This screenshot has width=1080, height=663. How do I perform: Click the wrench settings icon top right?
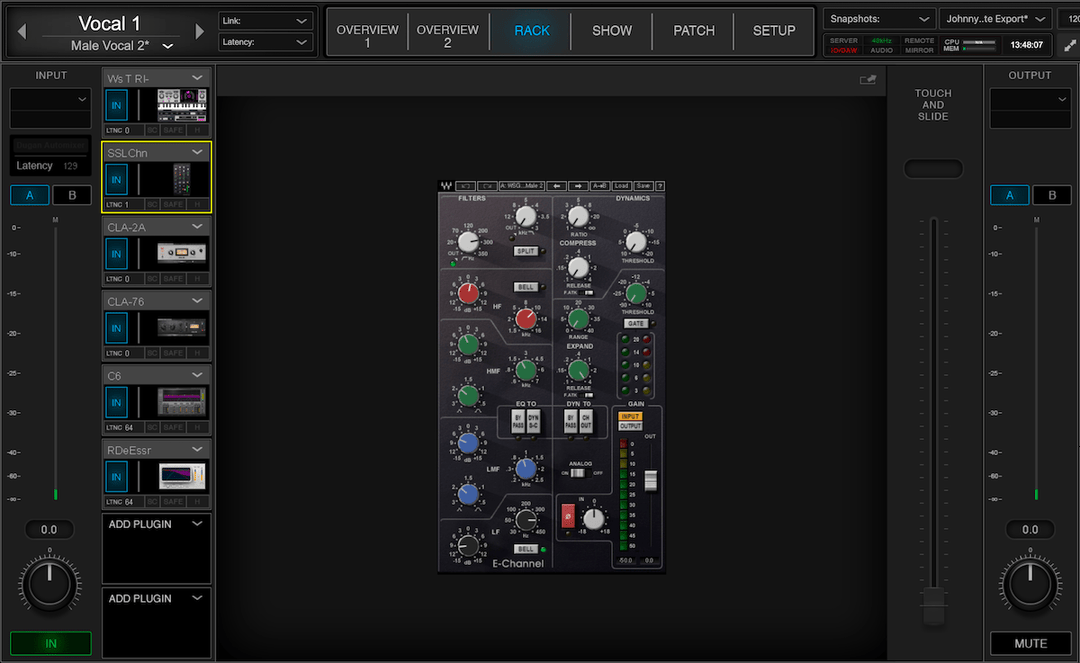click(x=1069, y=45)
